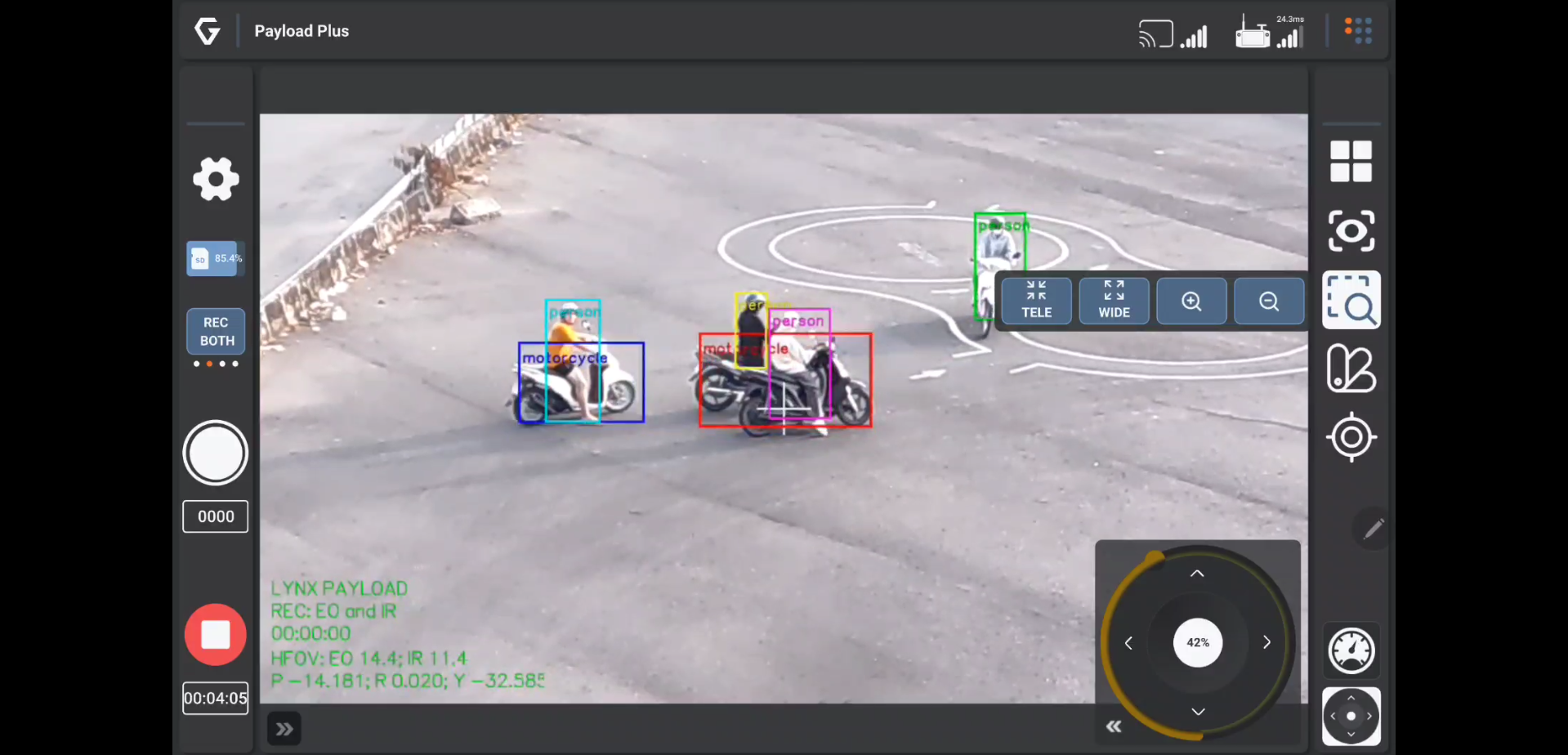1568x755 pixels.
Task: Adjust the 42% zoom dial
Action: (x=1197, y=642)
